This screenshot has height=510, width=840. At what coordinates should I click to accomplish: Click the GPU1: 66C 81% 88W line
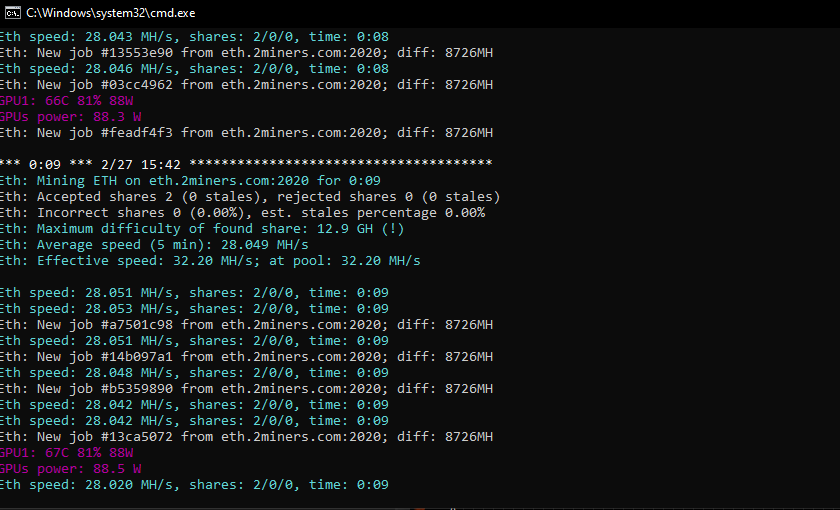tap(67, 101)
